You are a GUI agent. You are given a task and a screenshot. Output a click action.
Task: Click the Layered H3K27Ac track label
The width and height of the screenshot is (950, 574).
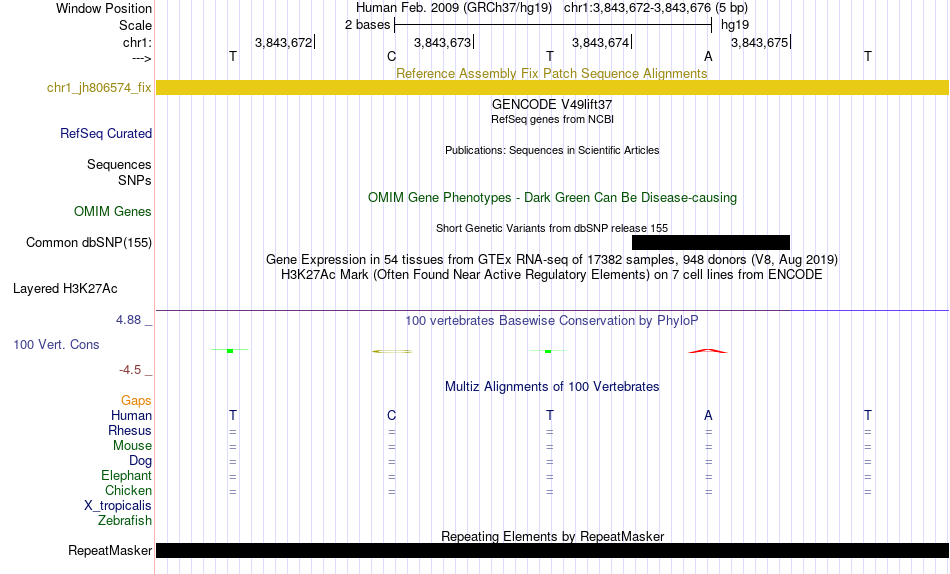[x=65, y=289]
